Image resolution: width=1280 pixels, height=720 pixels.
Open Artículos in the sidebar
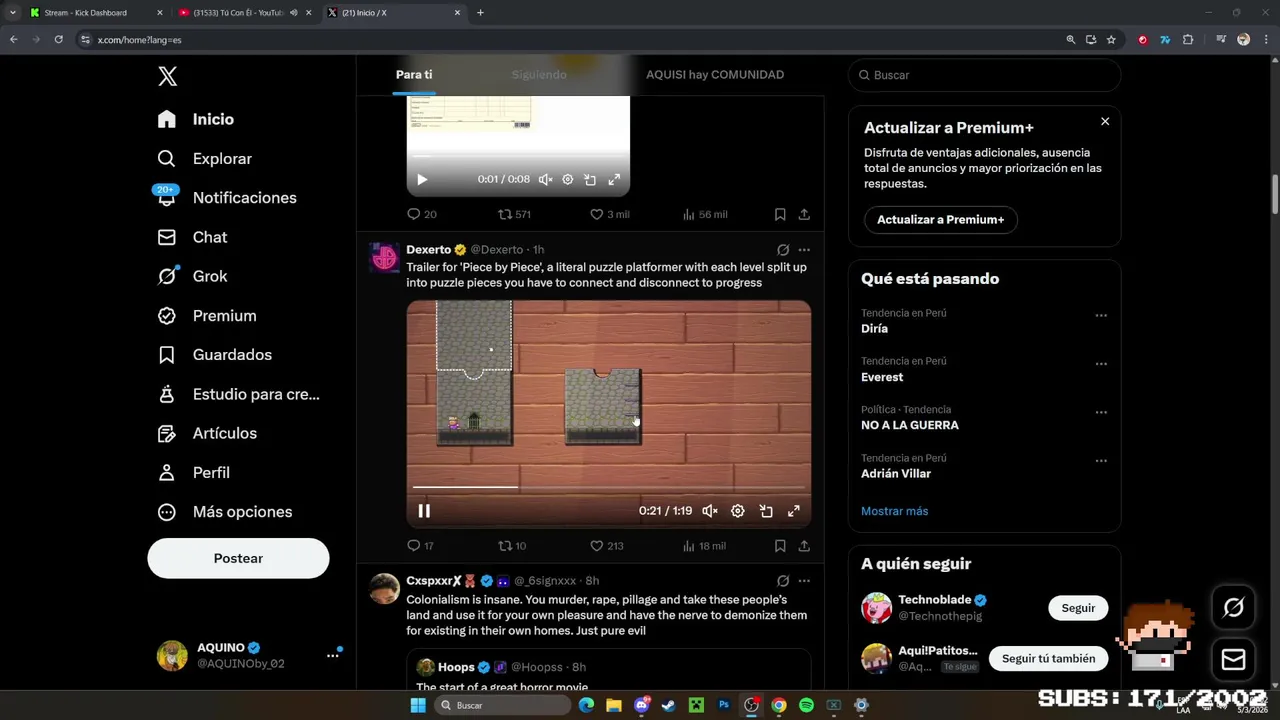(x=207, y=433)
